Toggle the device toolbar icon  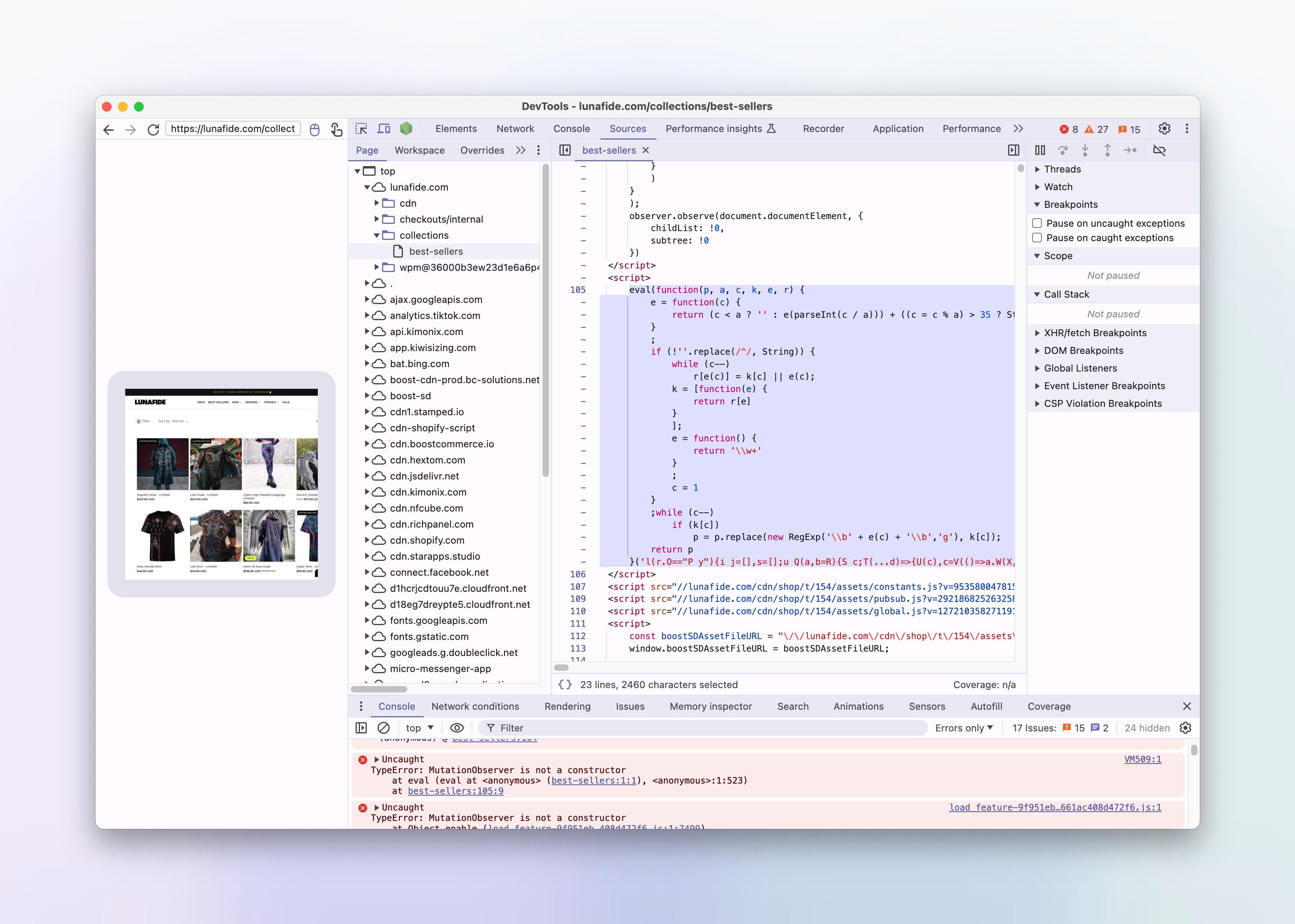tap(384, 128)
